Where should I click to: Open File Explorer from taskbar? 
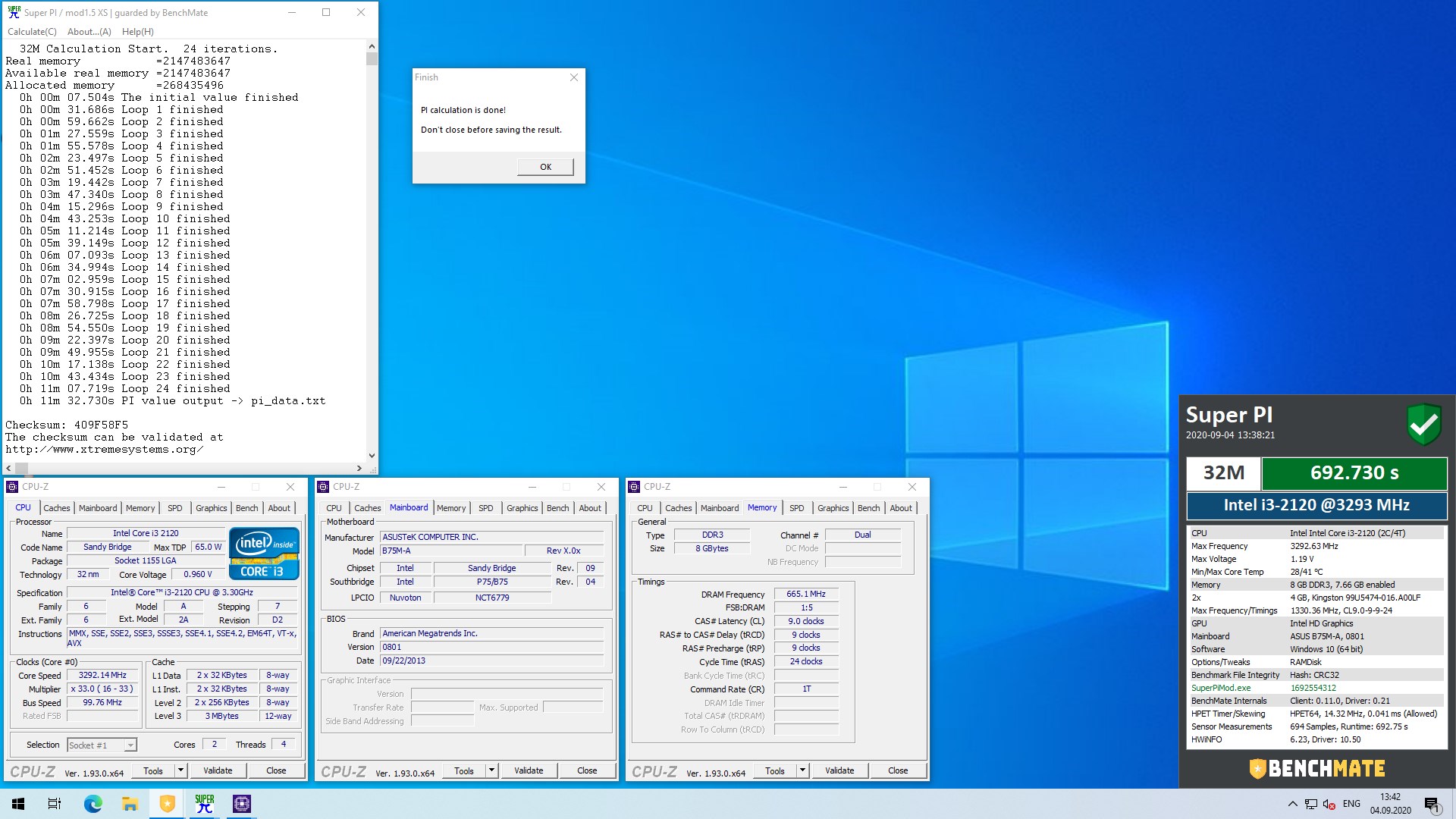pyautogui.click(x=130, y=804)
